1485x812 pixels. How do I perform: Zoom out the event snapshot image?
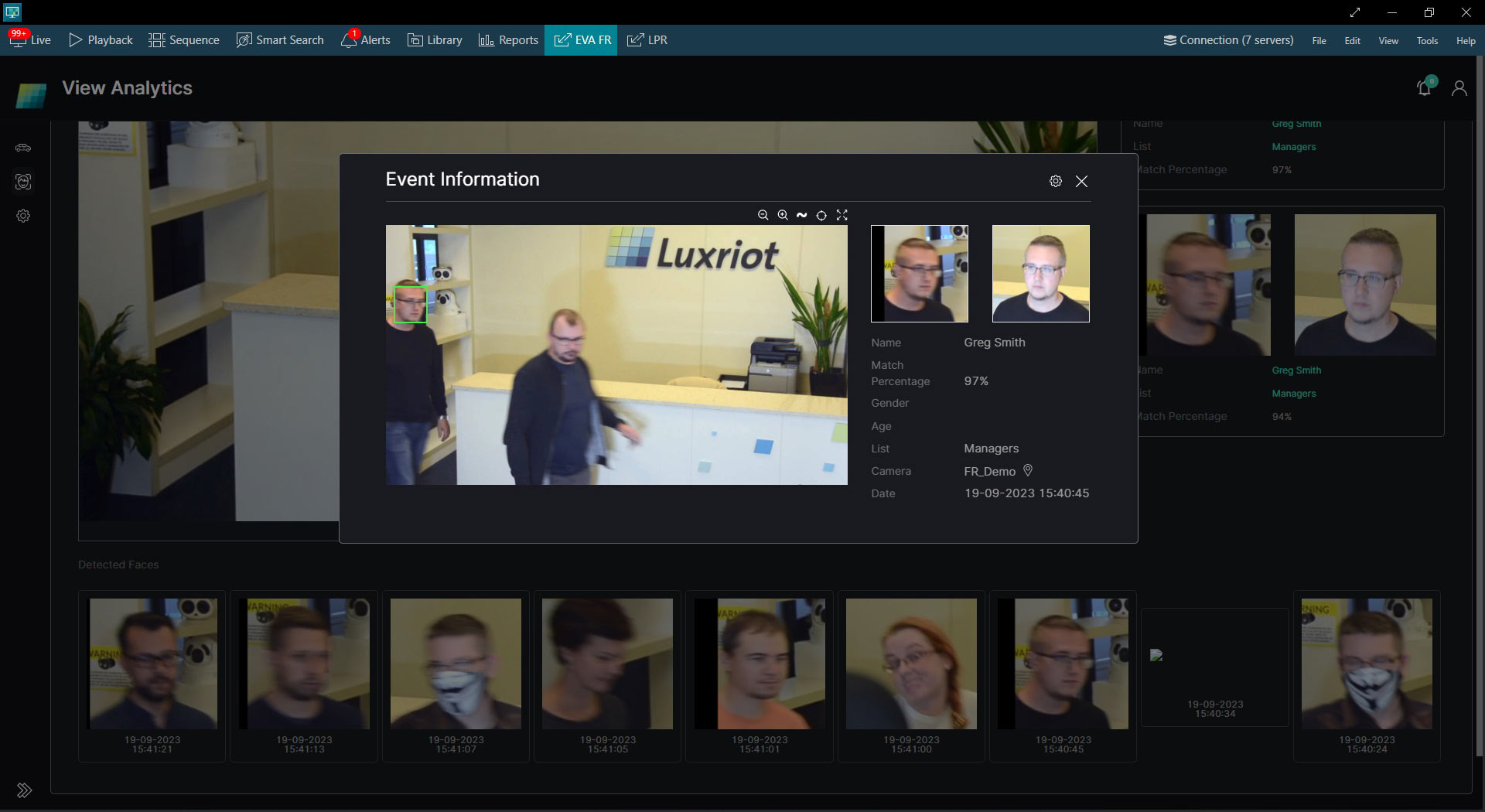click(763, 215)
